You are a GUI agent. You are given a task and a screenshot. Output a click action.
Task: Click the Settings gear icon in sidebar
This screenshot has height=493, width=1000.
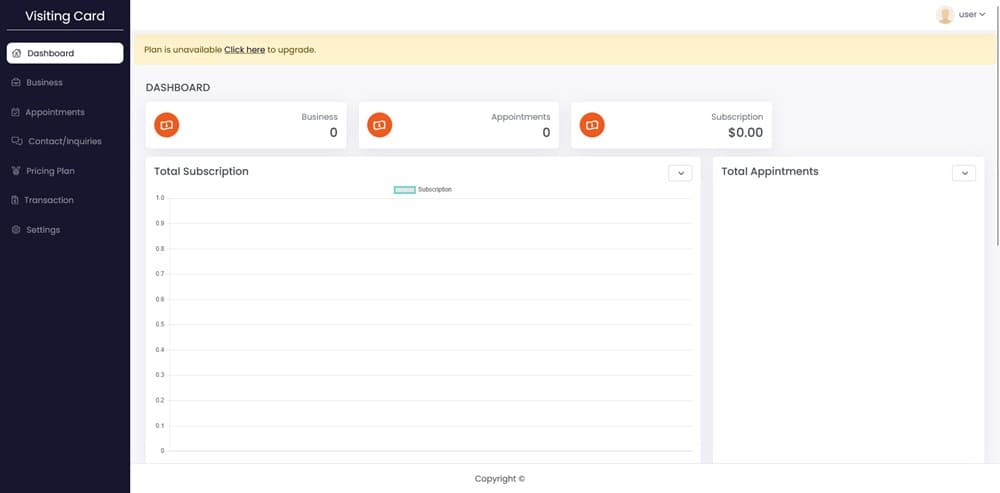[16, 230]
